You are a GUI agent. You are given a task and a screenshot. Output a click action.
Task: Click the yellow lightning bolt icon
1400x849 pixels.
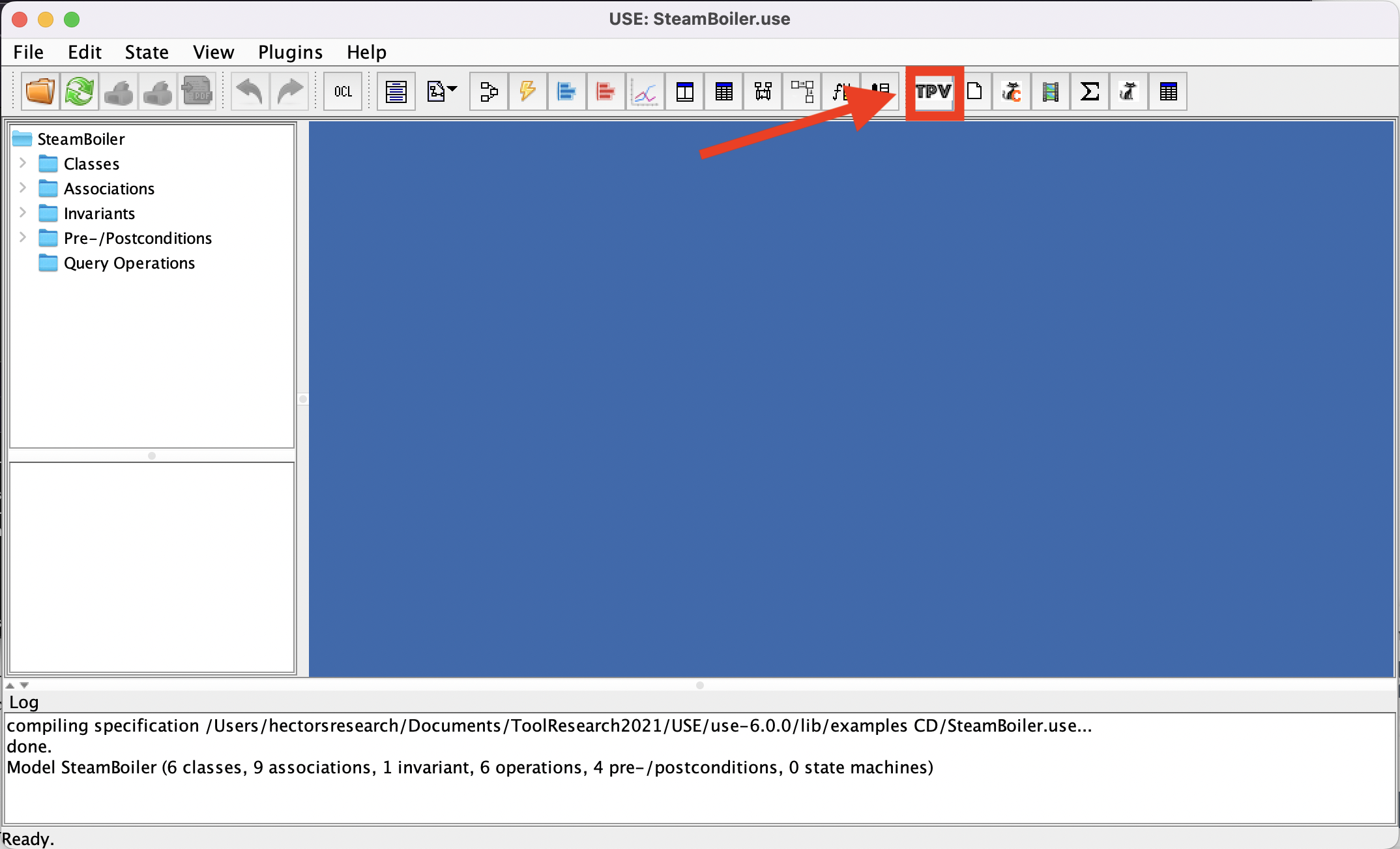(527, 91)
